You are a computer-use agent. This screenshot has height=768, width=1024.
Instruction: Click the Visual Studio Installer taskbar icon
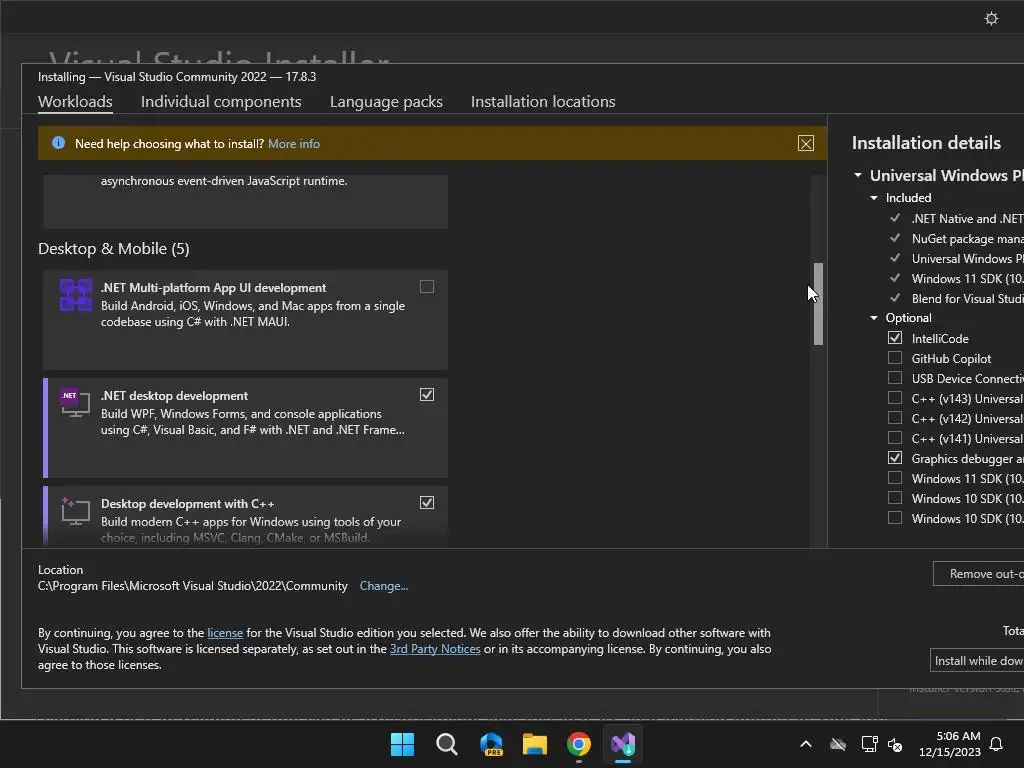pos(623,744)
